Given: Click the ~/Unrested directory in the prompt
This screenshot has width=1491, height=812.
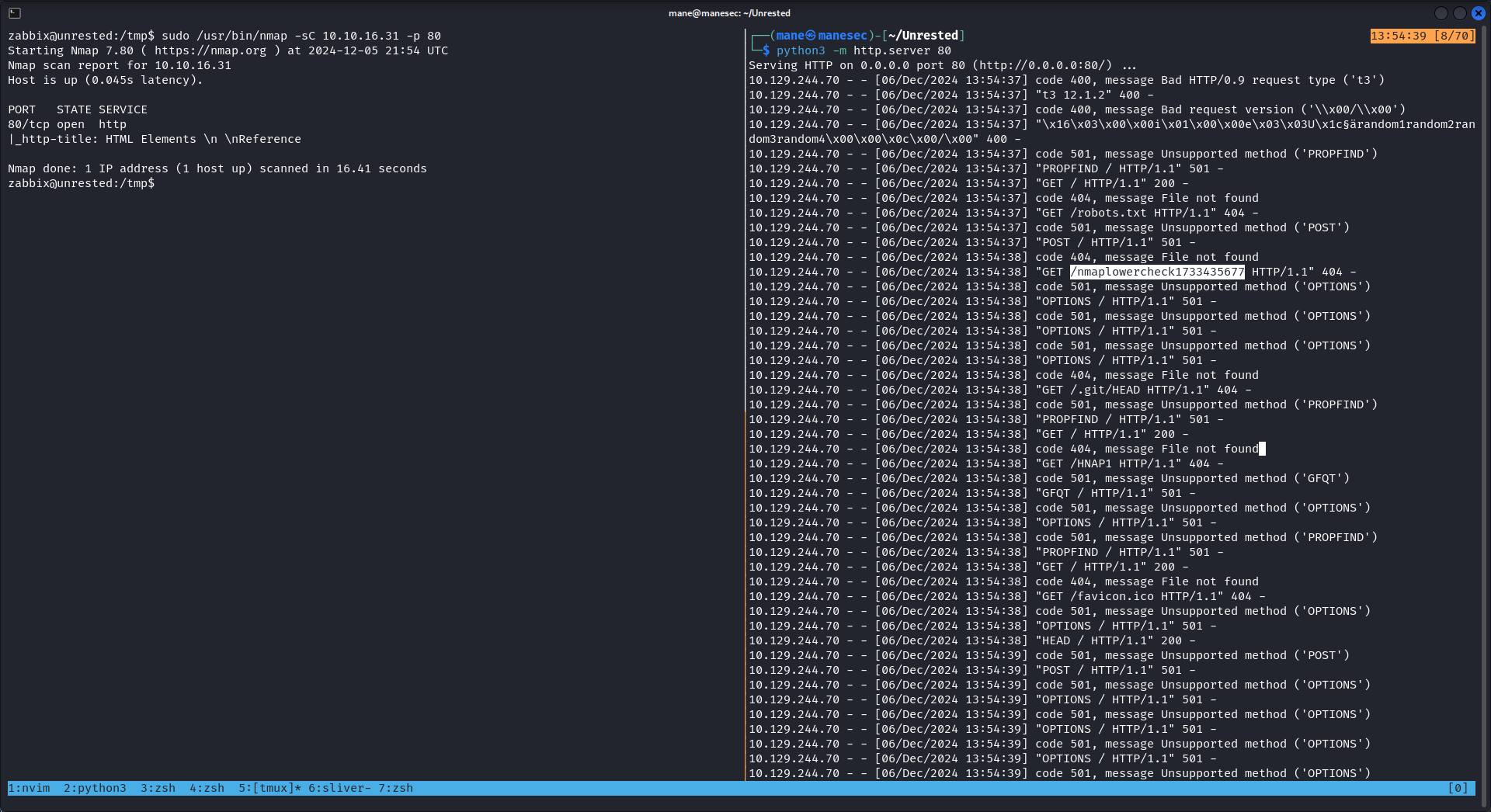Looking at the screenshot, I should tap(923, 36).
